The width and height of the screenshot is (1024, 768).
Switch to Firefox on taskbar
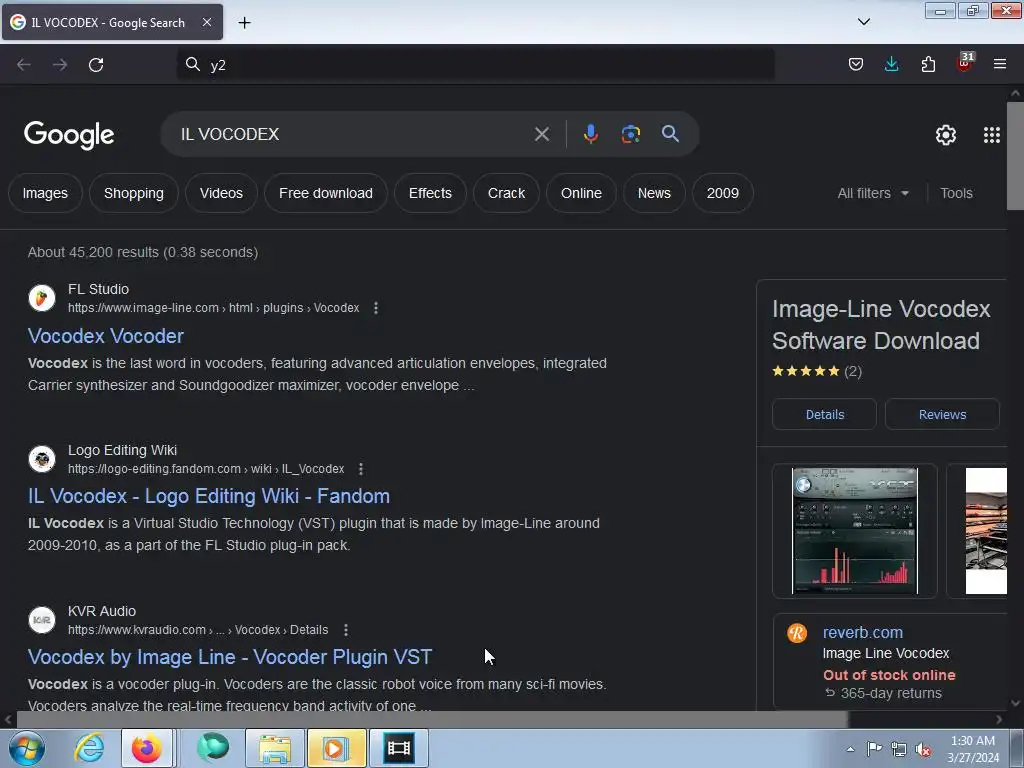pyautogui.click(x=147, y=748)
